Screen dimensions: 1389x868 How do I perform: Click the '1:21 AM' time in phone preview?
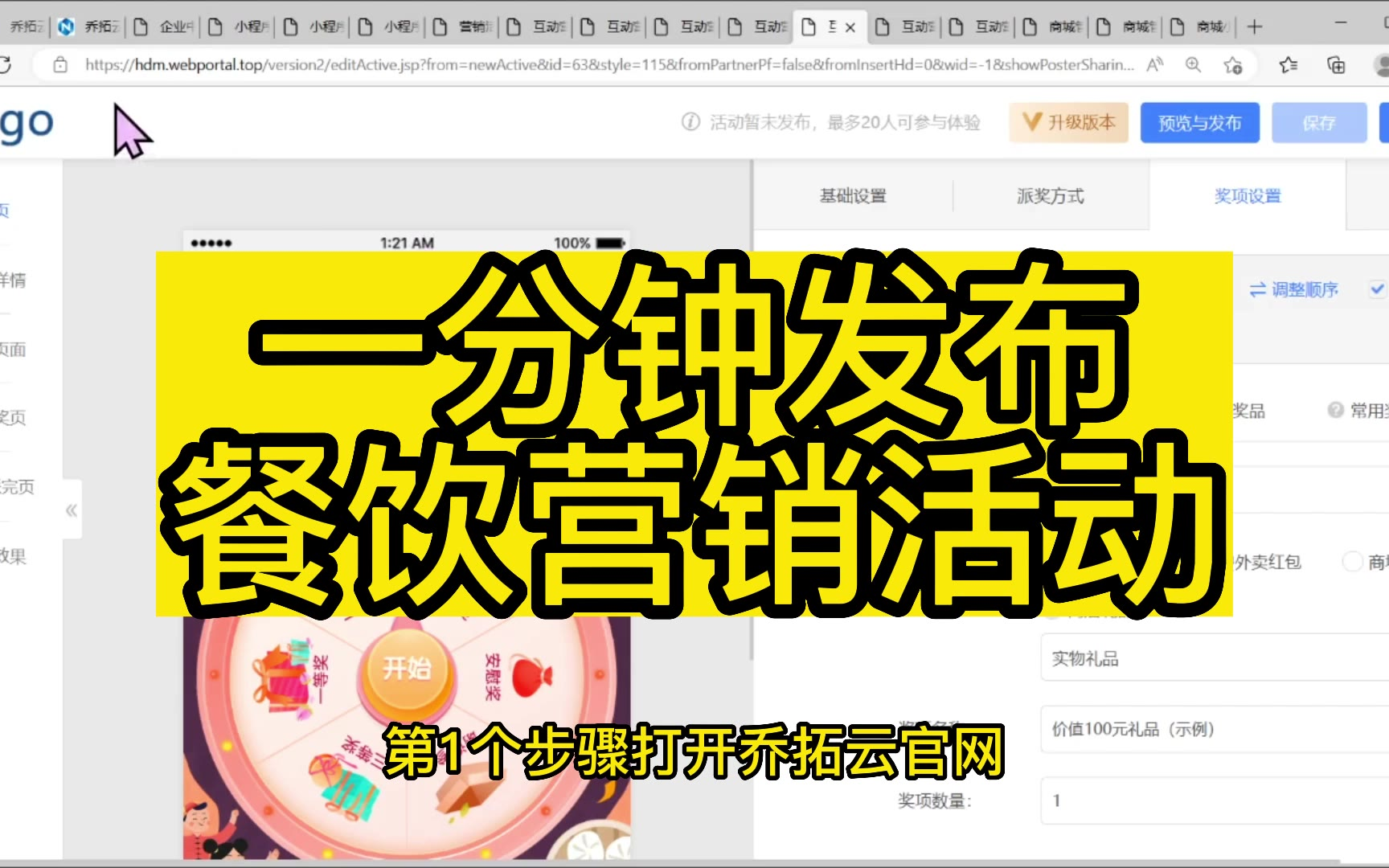pos(407,243)
